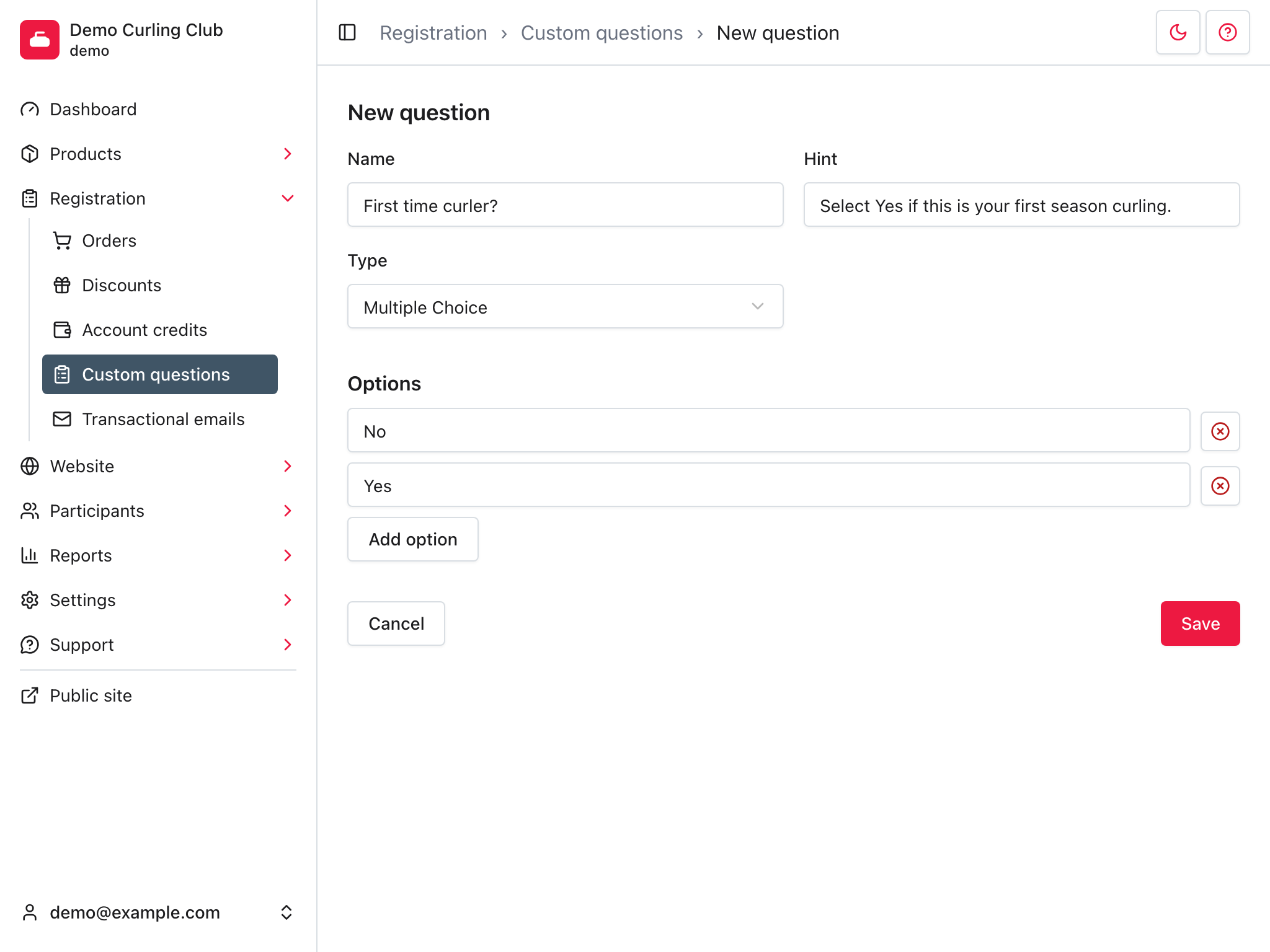Image resolution: width=1270 pixels, height=952 pixels.
Task: Click the Products box icon
Action: tap(30, 154)
